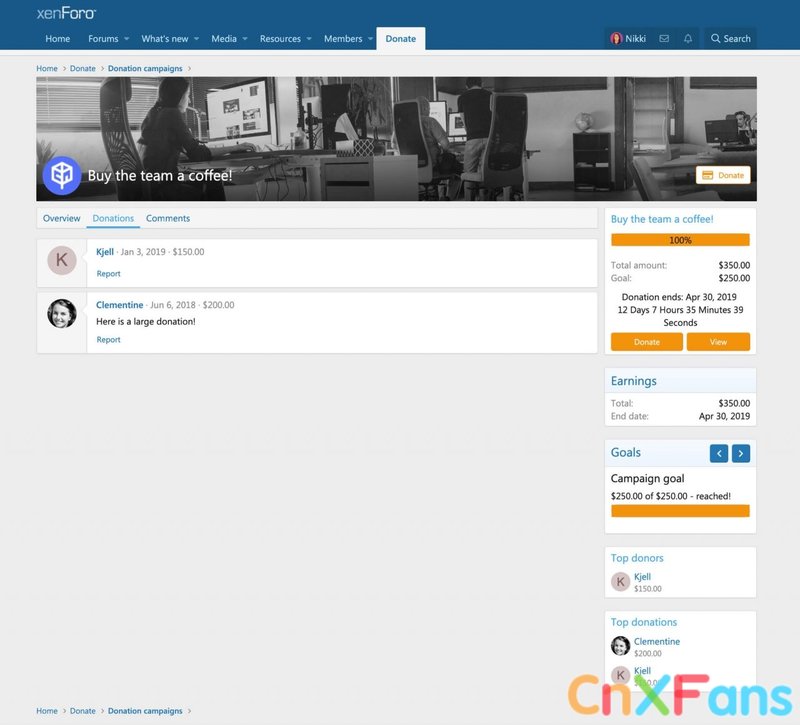
Task: Click 'Here is a large donation!' message
Action: [x=146, y=322]
